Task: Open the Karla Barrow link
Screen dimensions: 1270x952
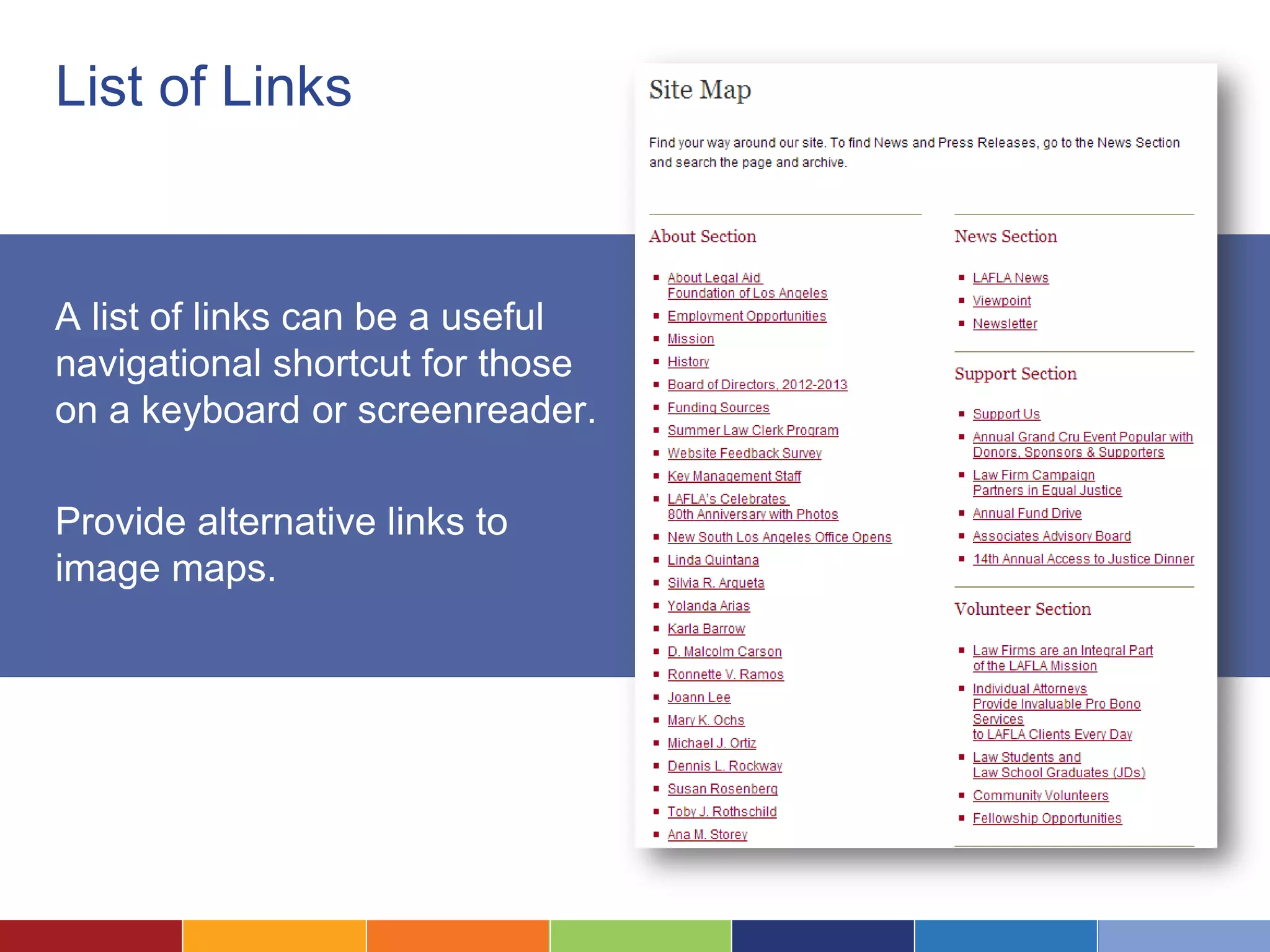Action: click(706, 629)
